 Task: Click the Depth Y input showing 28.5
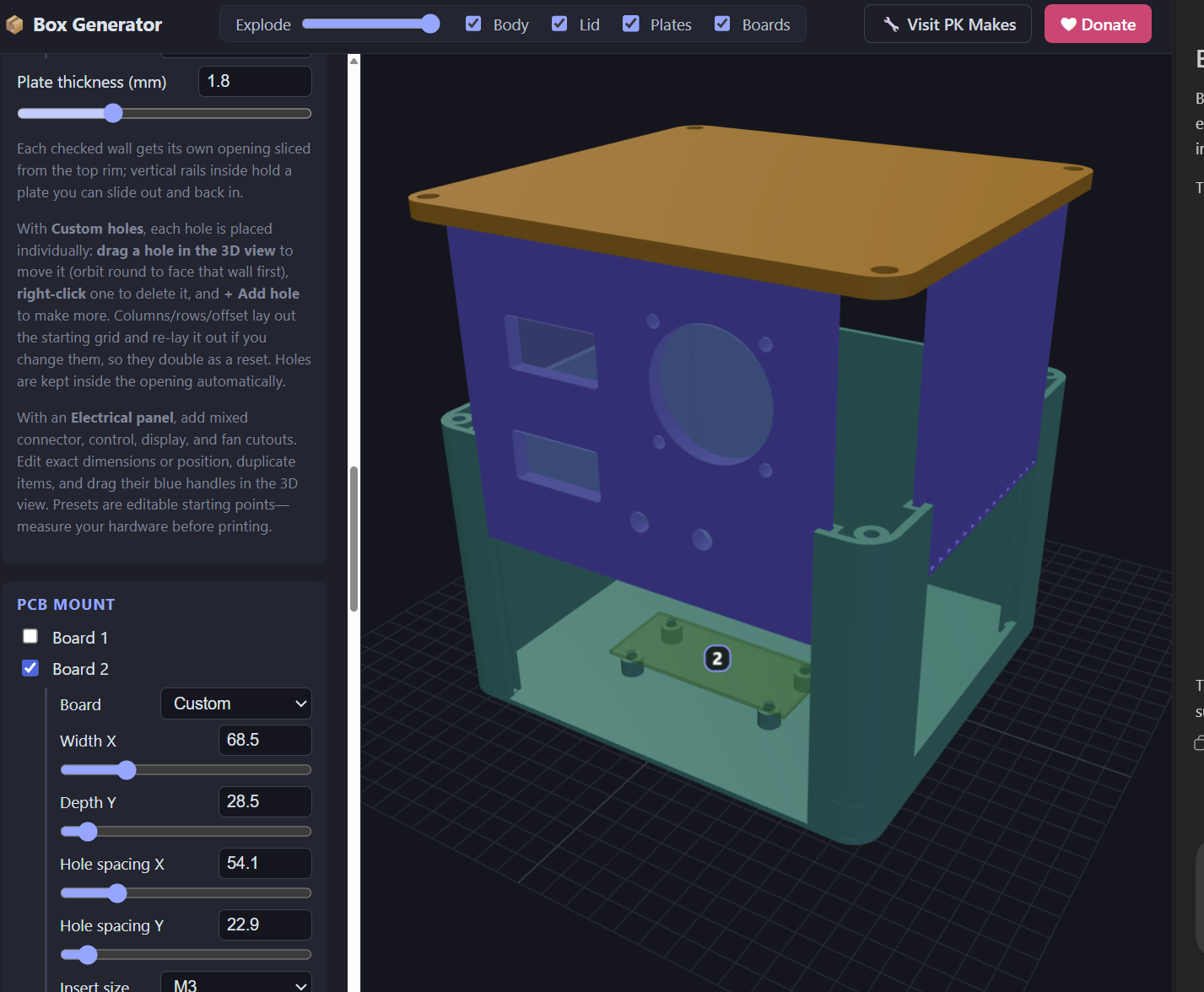pyautogui.click(x=265, y=801)
